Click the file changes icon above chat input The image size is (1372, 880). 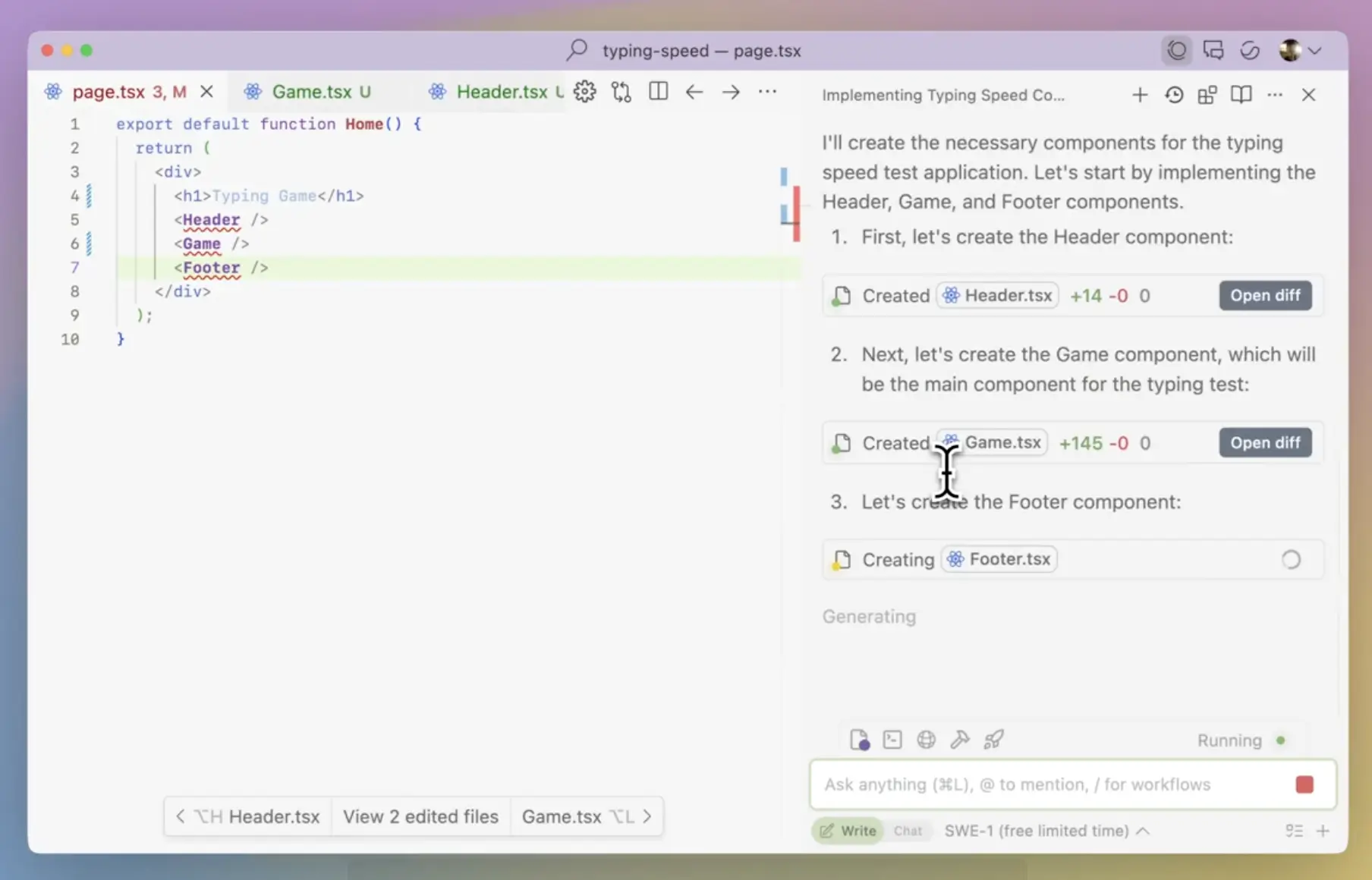[860, 740]
